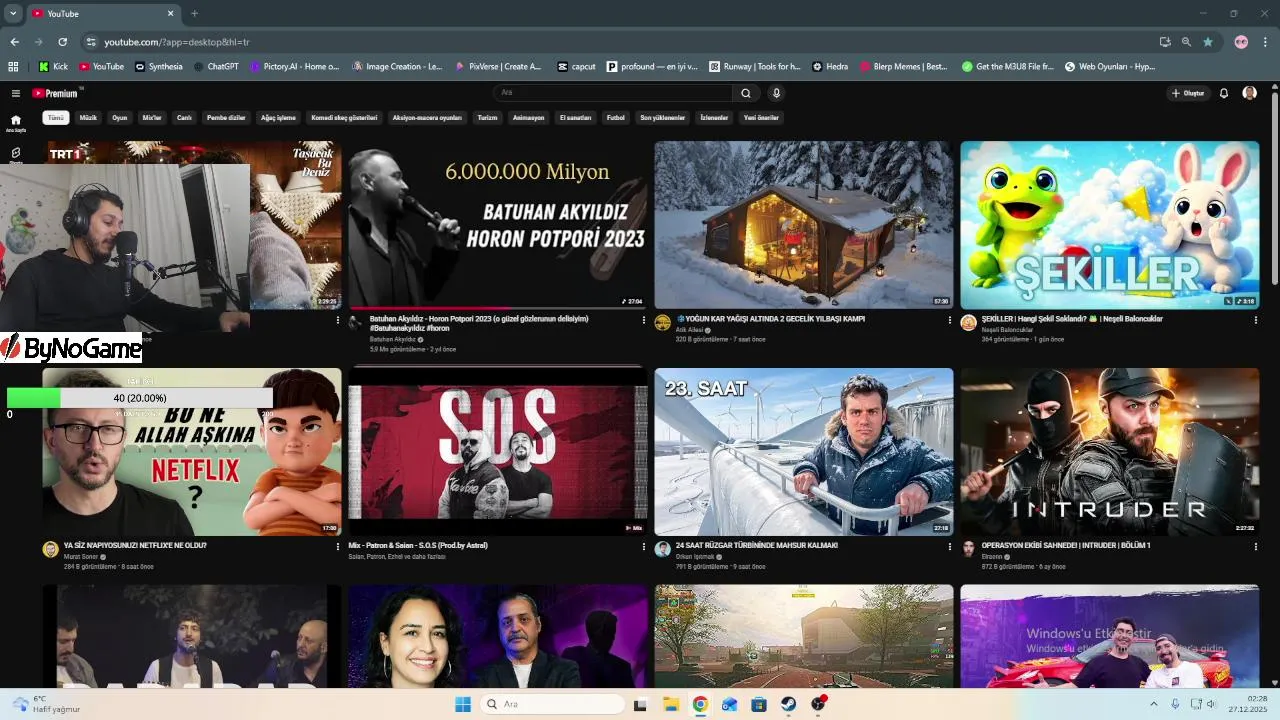Open the tab search dropdown arrow
Viewport: 1280px width, 720px height.
point(13,14)
